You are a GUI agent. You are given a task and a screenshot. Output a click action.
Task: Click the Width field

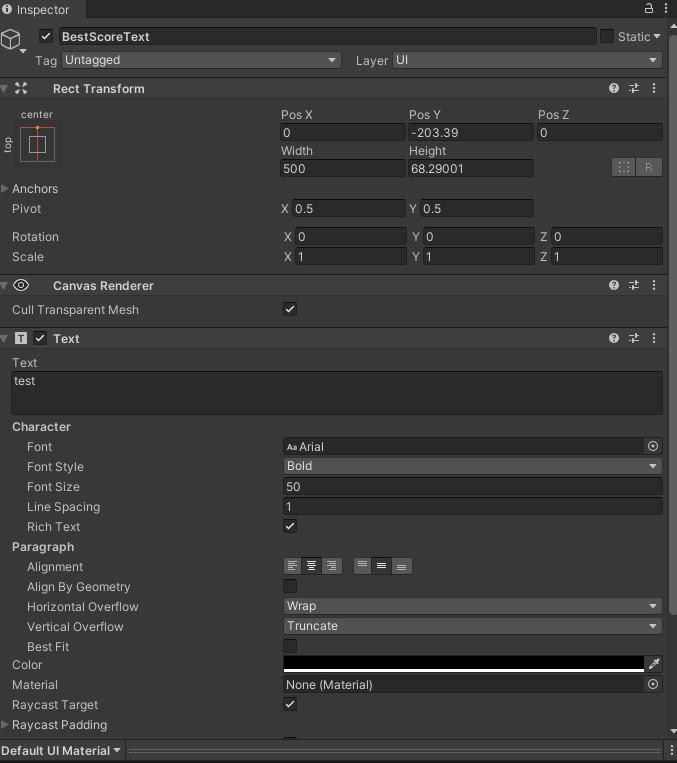pyautogui.click(x=343, y=168)
